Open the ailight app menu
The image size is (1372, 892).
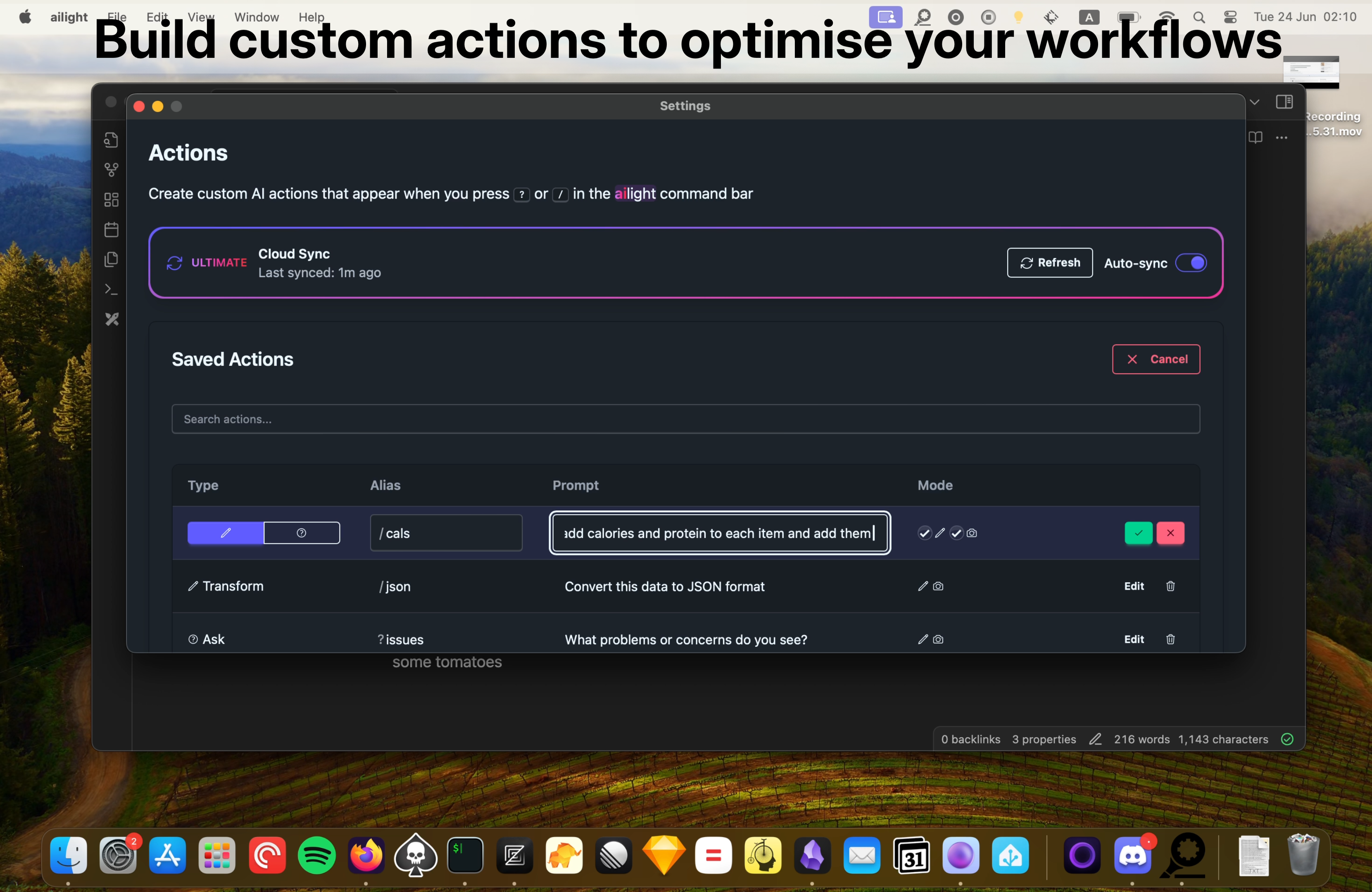[69, 17]
